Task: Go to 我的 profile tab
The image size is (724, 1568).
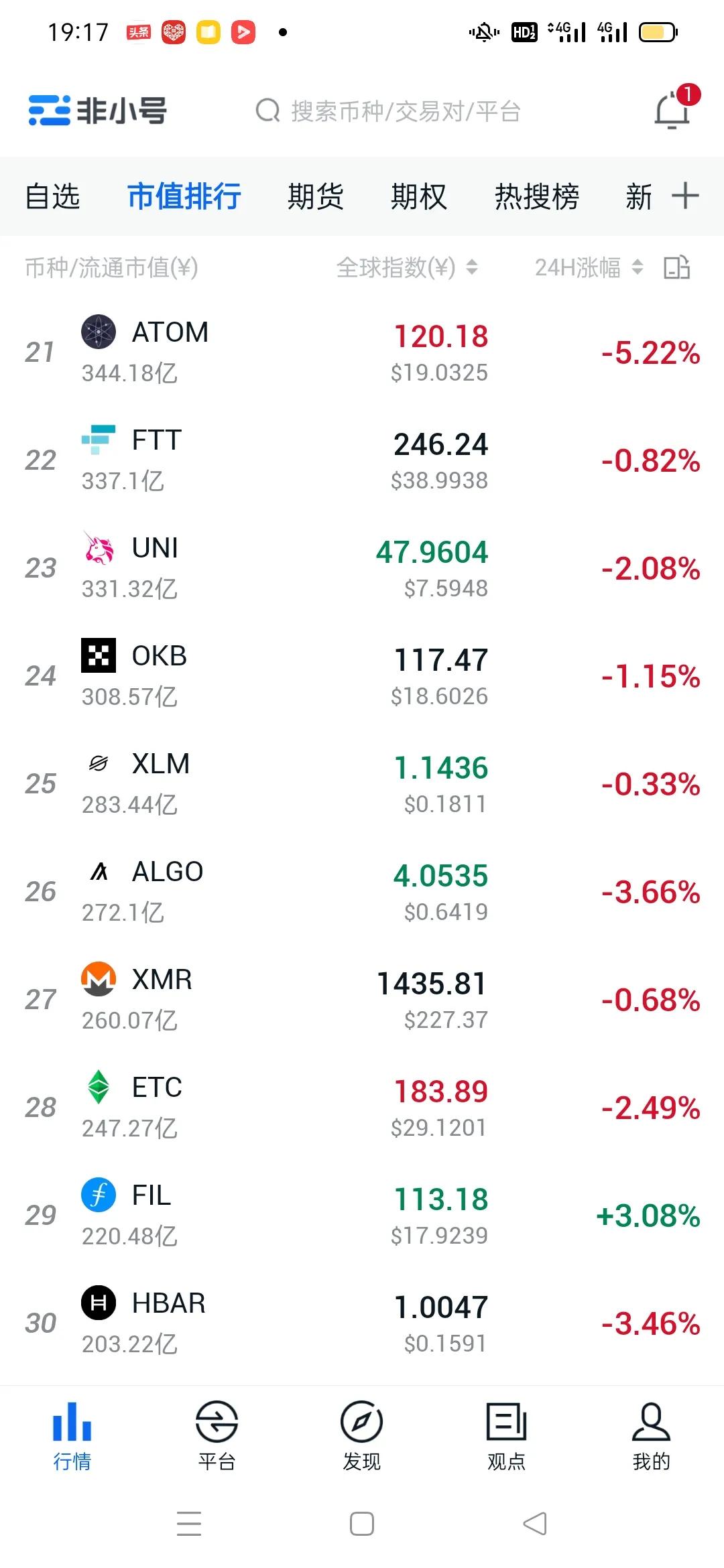Action: coord(651,1434)
